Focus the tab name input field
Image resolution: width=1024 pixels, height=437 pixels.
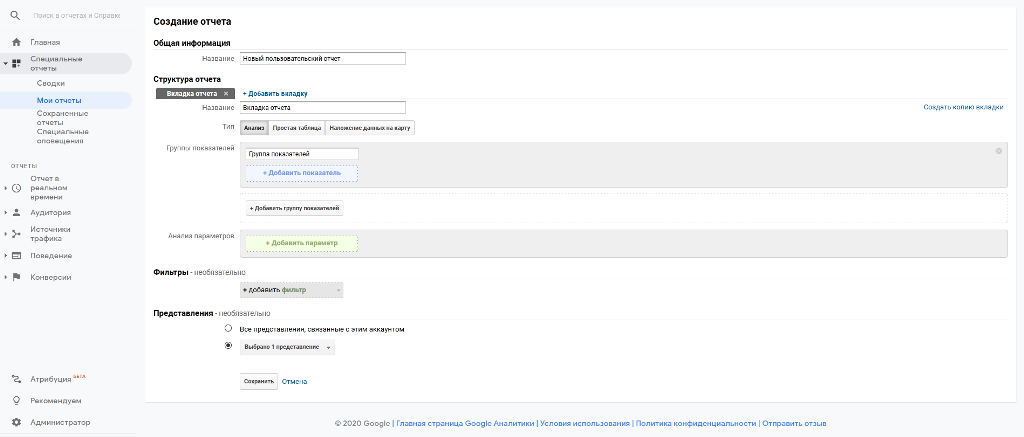tap(323, 108)
